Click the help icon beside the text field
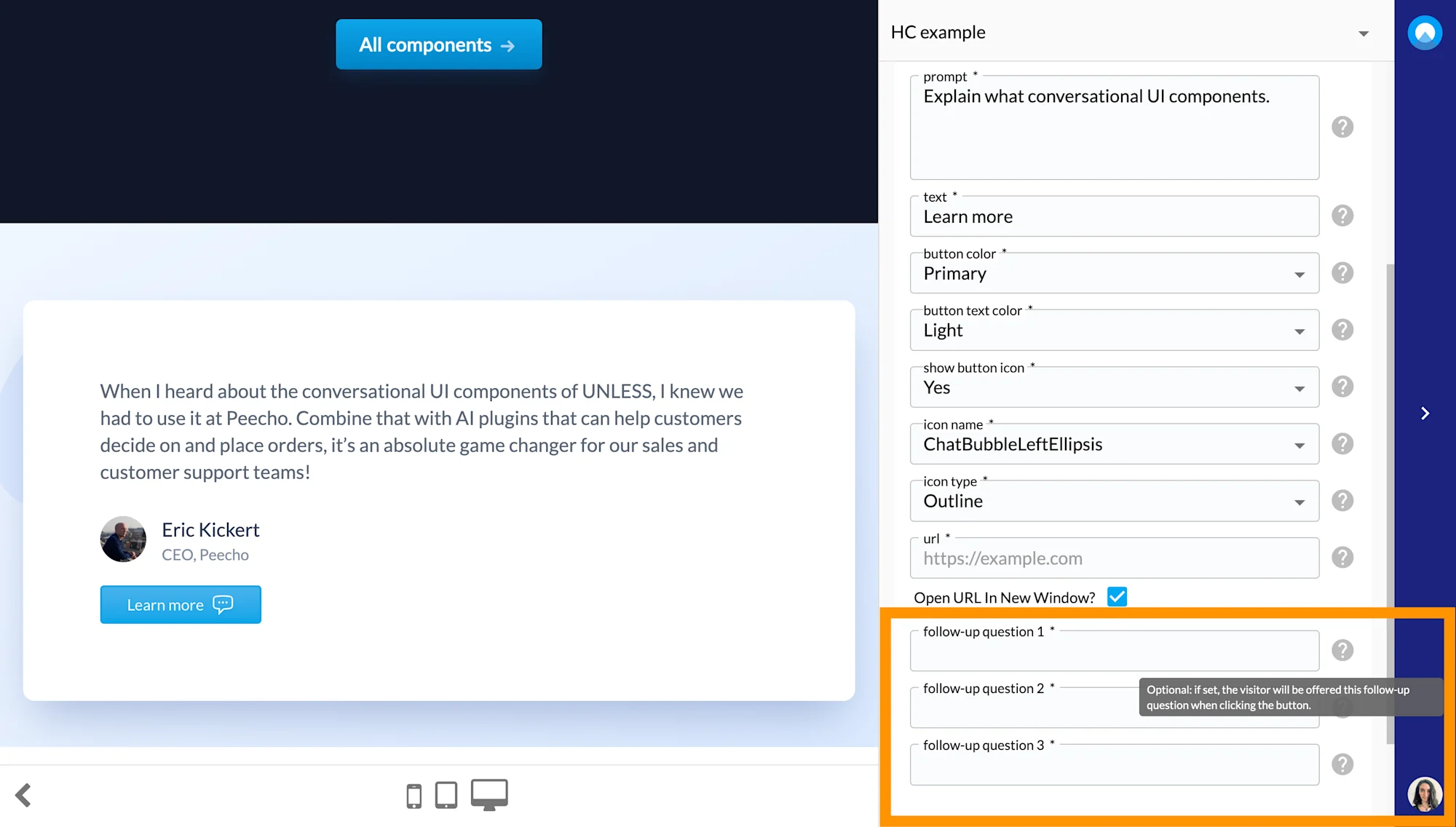1456x827 pixels. click(1342, 215)
